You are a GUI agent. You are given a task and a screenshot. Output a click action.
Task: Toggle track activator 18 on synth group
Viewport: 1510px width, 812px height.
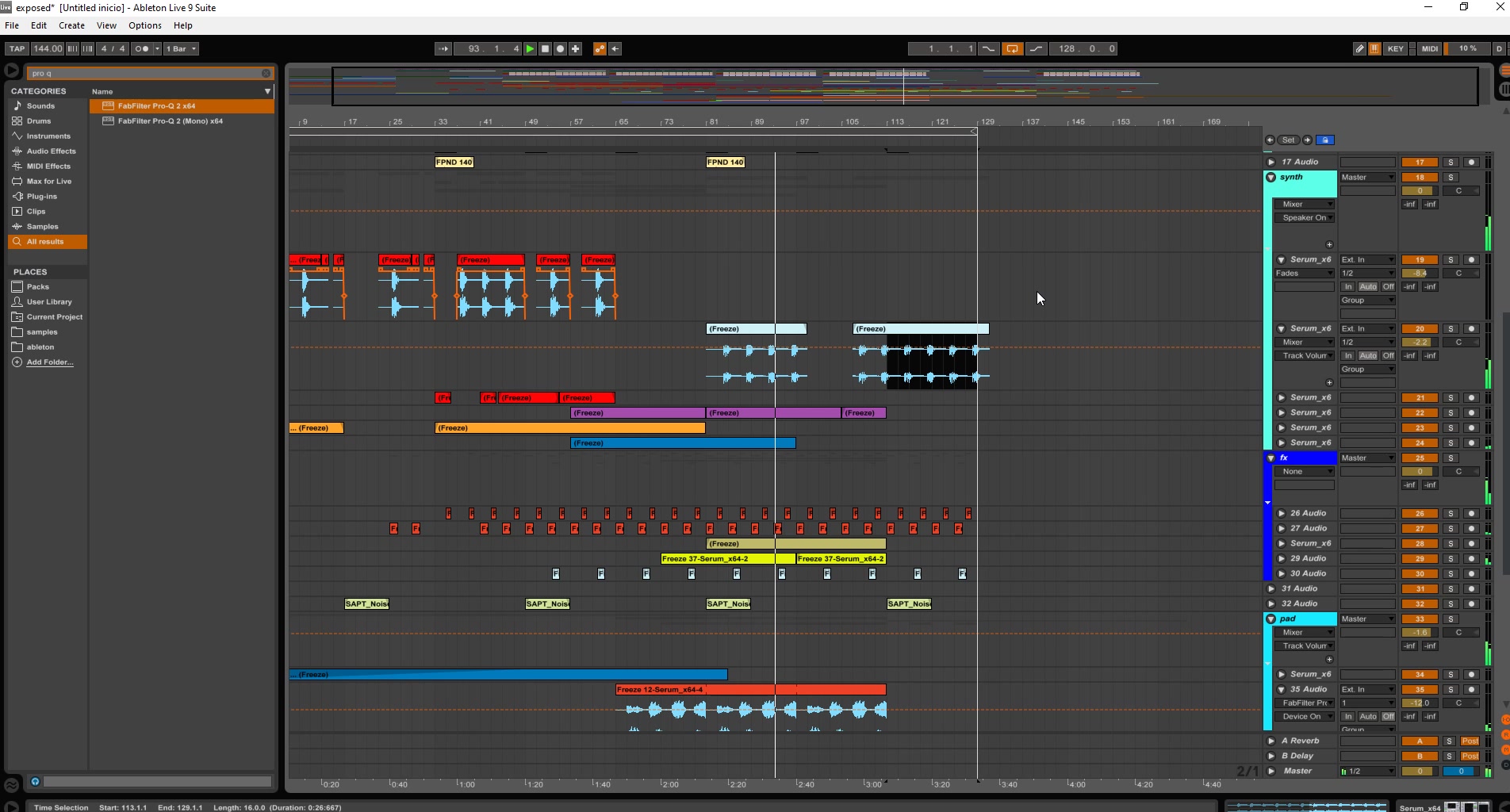(x=1420, y=178)
